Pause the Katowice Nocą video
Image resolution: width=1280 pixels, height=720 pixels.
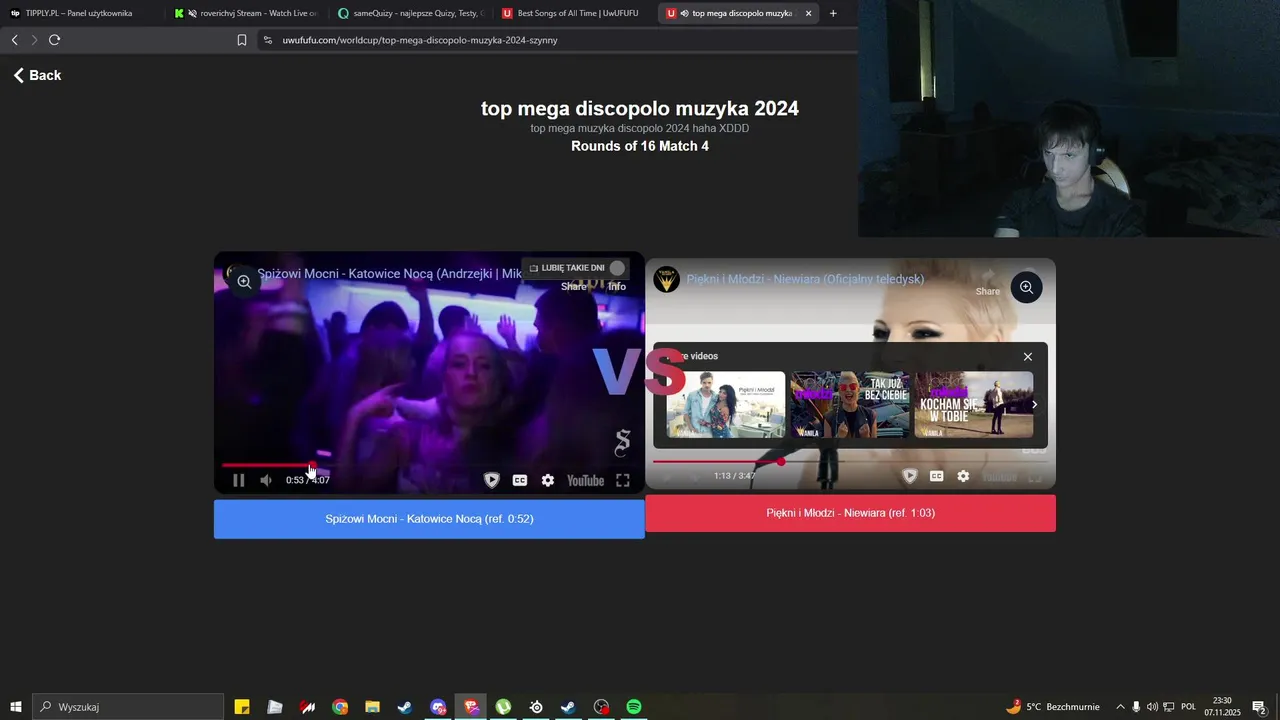(239, 480)
